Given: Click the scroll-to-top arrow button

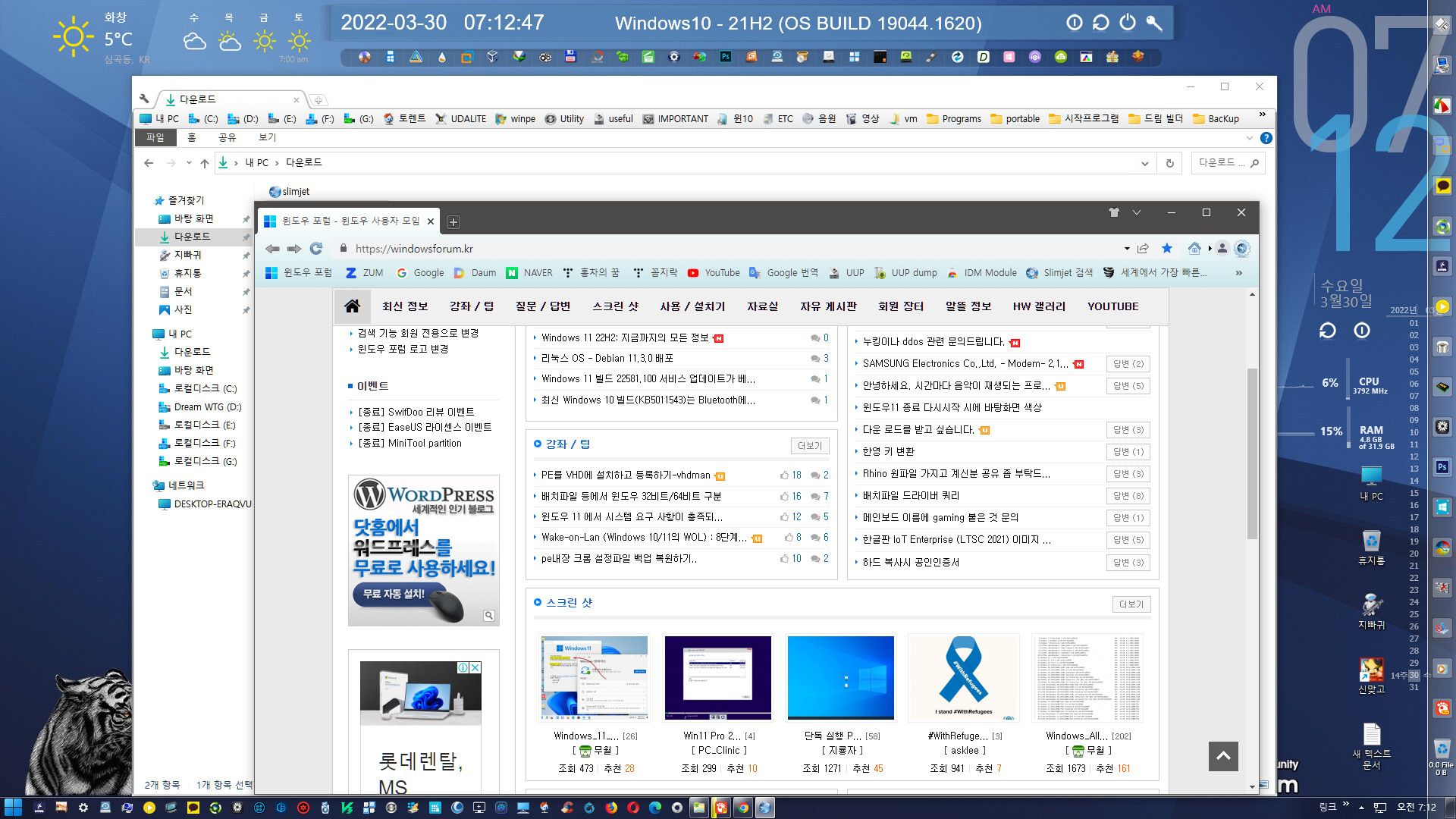Looking at the screenshot, I should tap(1222, 756).
